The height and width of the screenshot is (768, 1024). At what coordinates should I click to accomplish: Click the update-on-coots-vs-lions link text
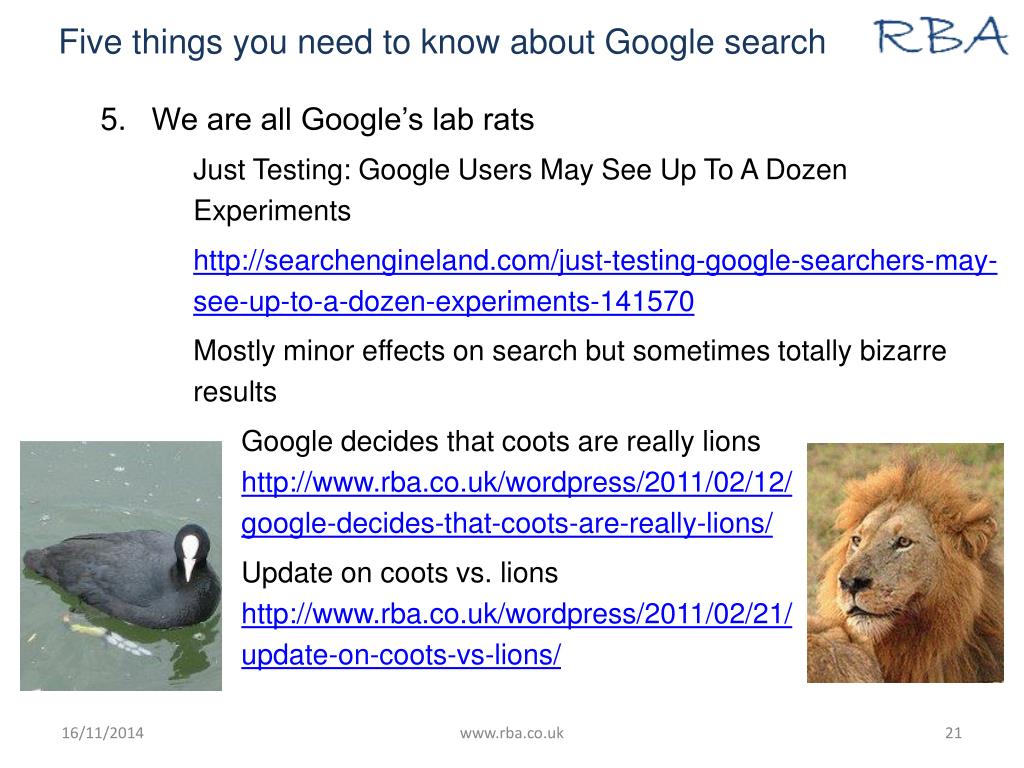401,655
